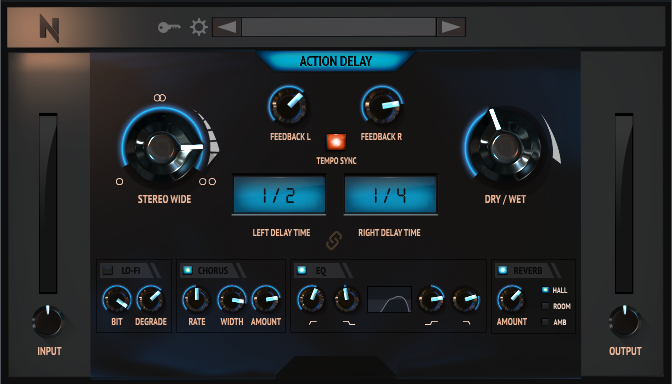The height and width of the screenshot is (384, 672).
Task: Click the Reverb section label
Action: (x=528, y=271)
